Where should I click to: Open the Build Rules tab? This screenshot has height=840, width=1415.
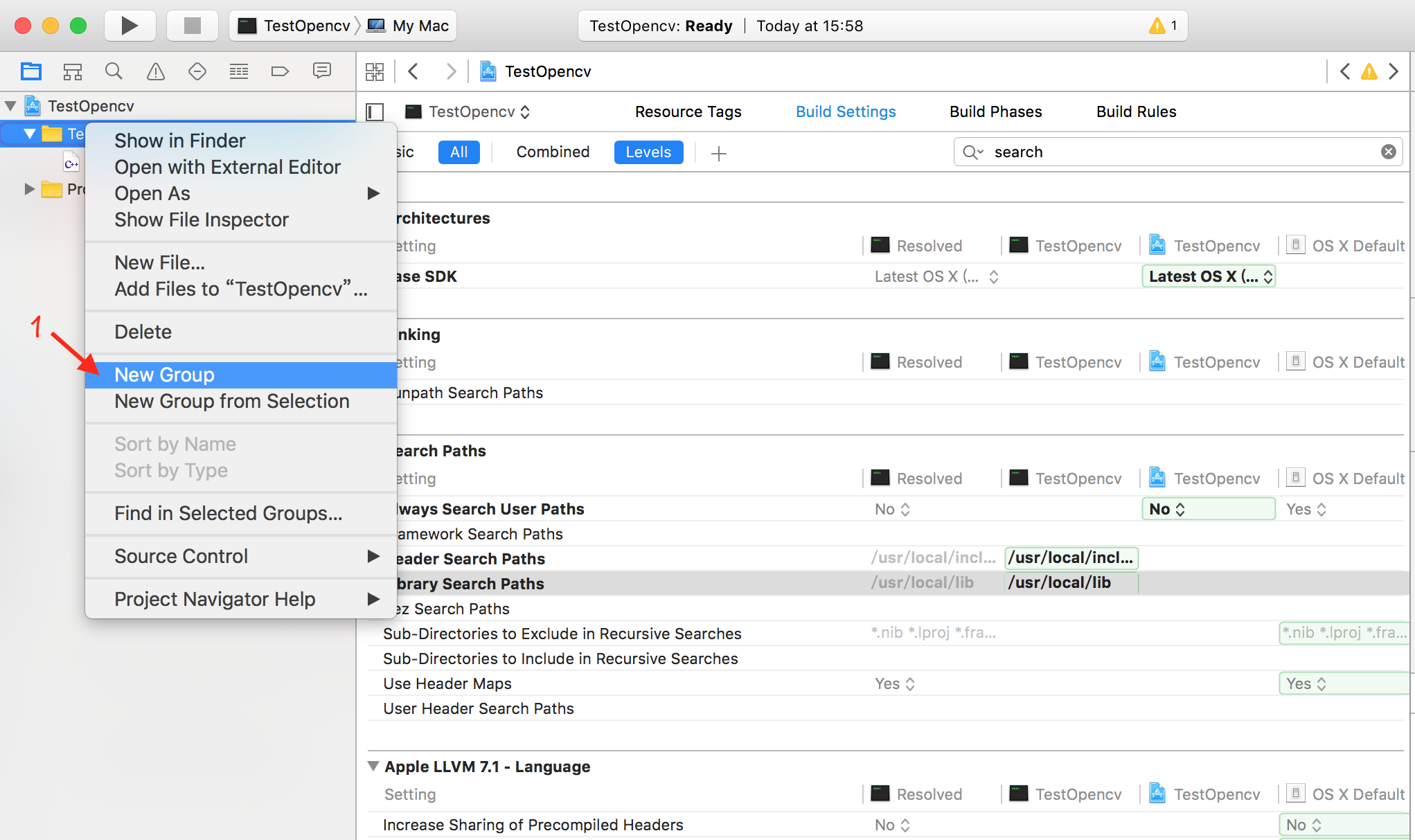[1136, 111]
